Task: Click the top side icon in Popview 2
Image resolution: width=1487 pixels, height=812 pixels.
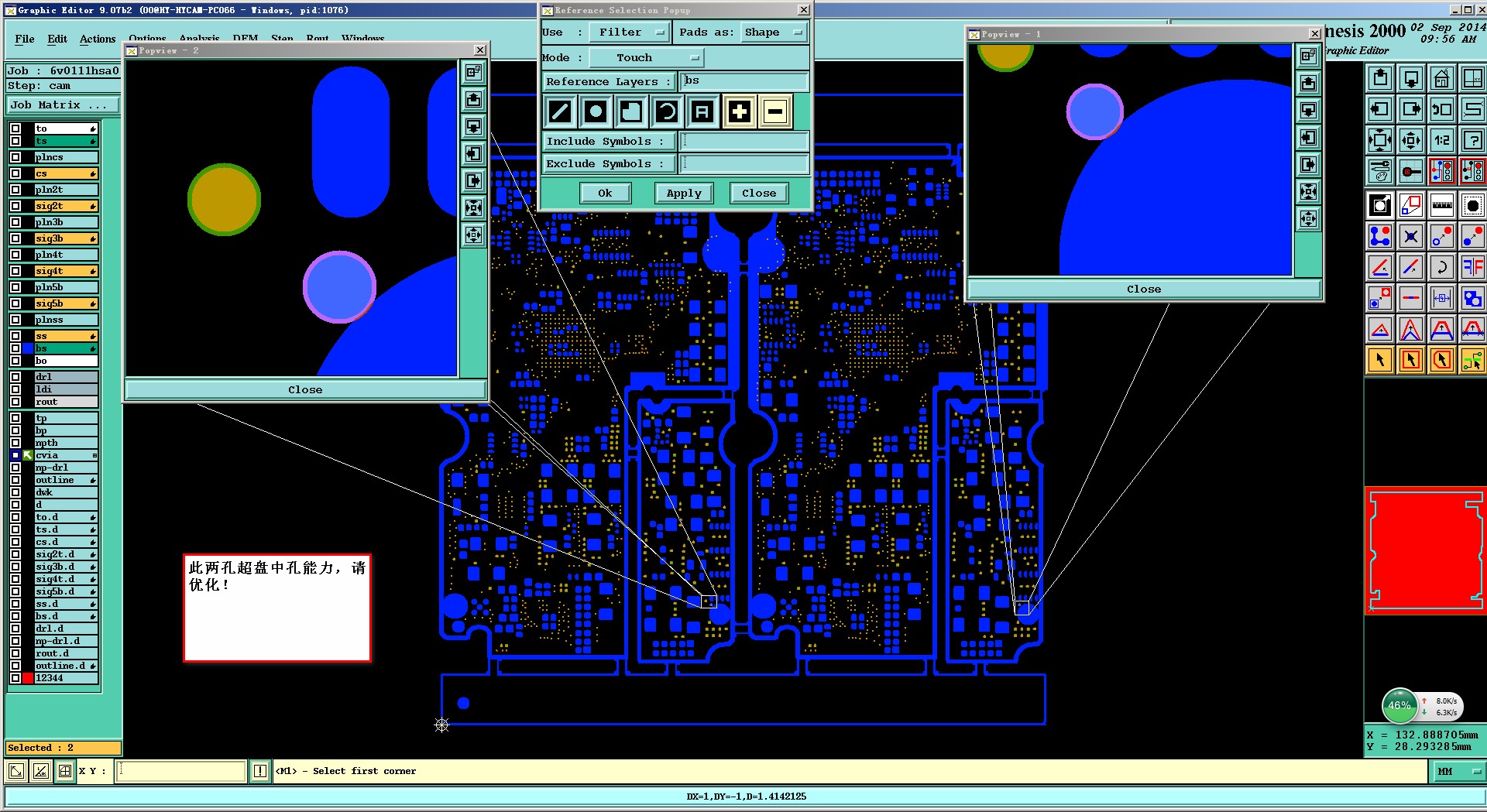Action: coord(474,72)
